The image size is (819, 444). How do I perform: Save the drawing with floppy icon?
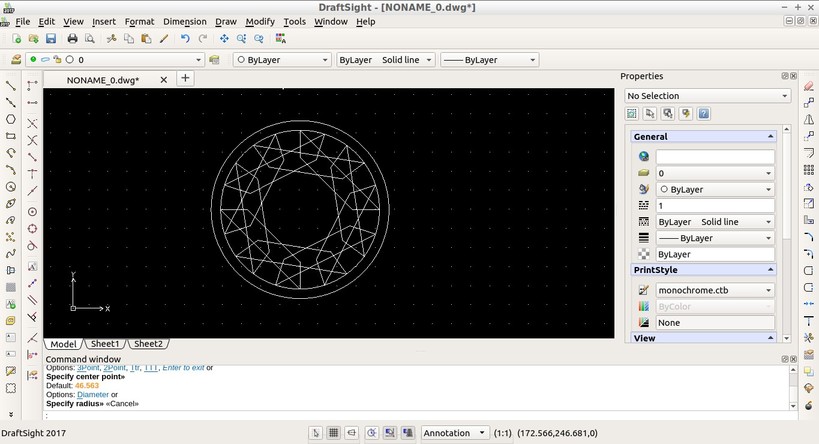tap(51, 39)
